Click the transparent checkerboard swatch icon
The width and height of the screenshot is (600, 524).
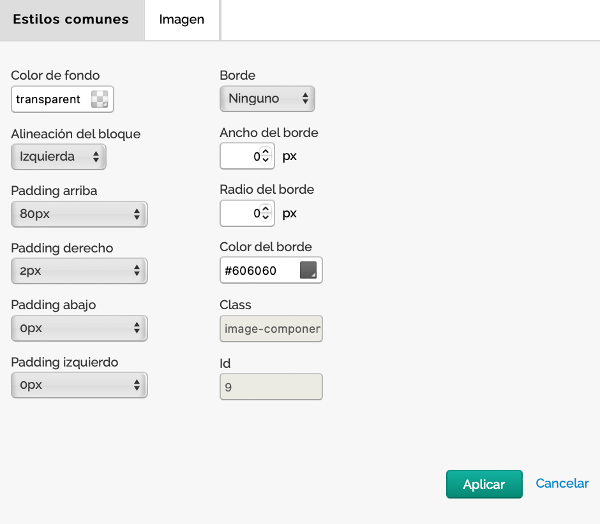click(x=100, y=99)
